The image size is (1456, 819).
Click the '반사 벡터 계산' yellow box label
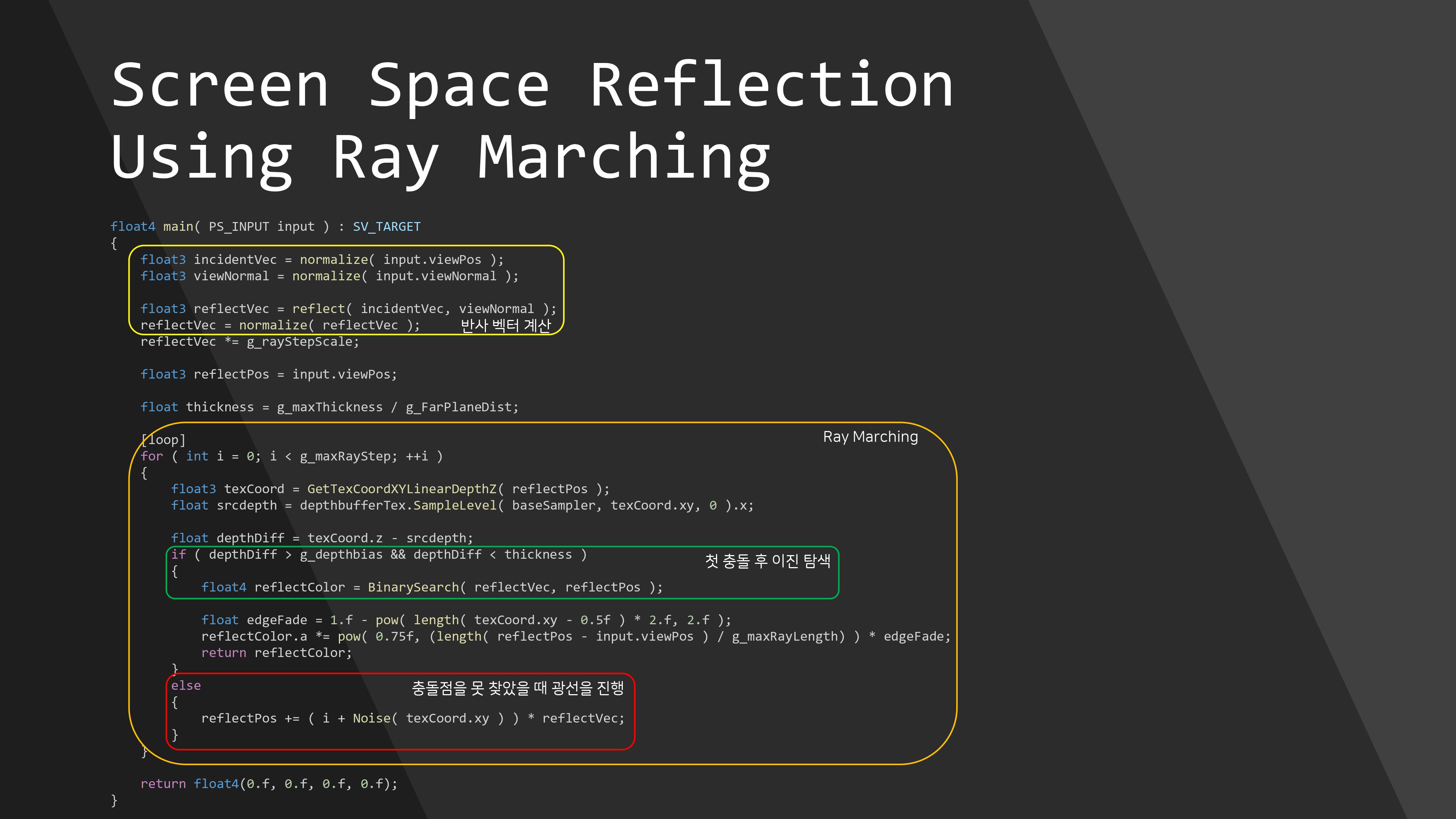pyautogui.click(x=505, y=325)
